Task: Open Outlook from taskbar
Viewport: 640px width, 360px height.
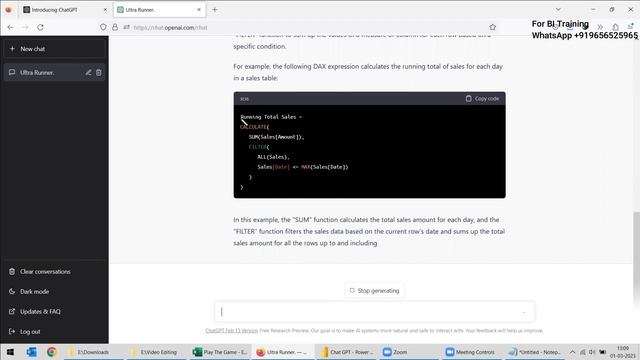Action: 31,352
